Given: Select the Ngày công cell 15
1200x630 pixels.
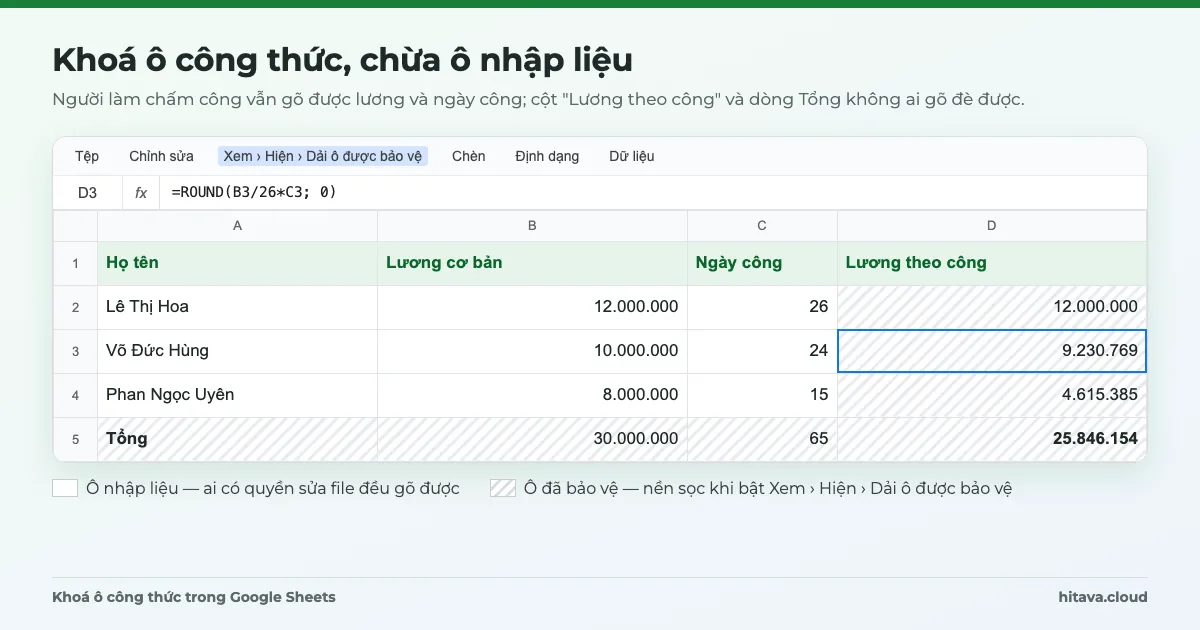Looking at the screenshot, I should [x=762, y=395].
